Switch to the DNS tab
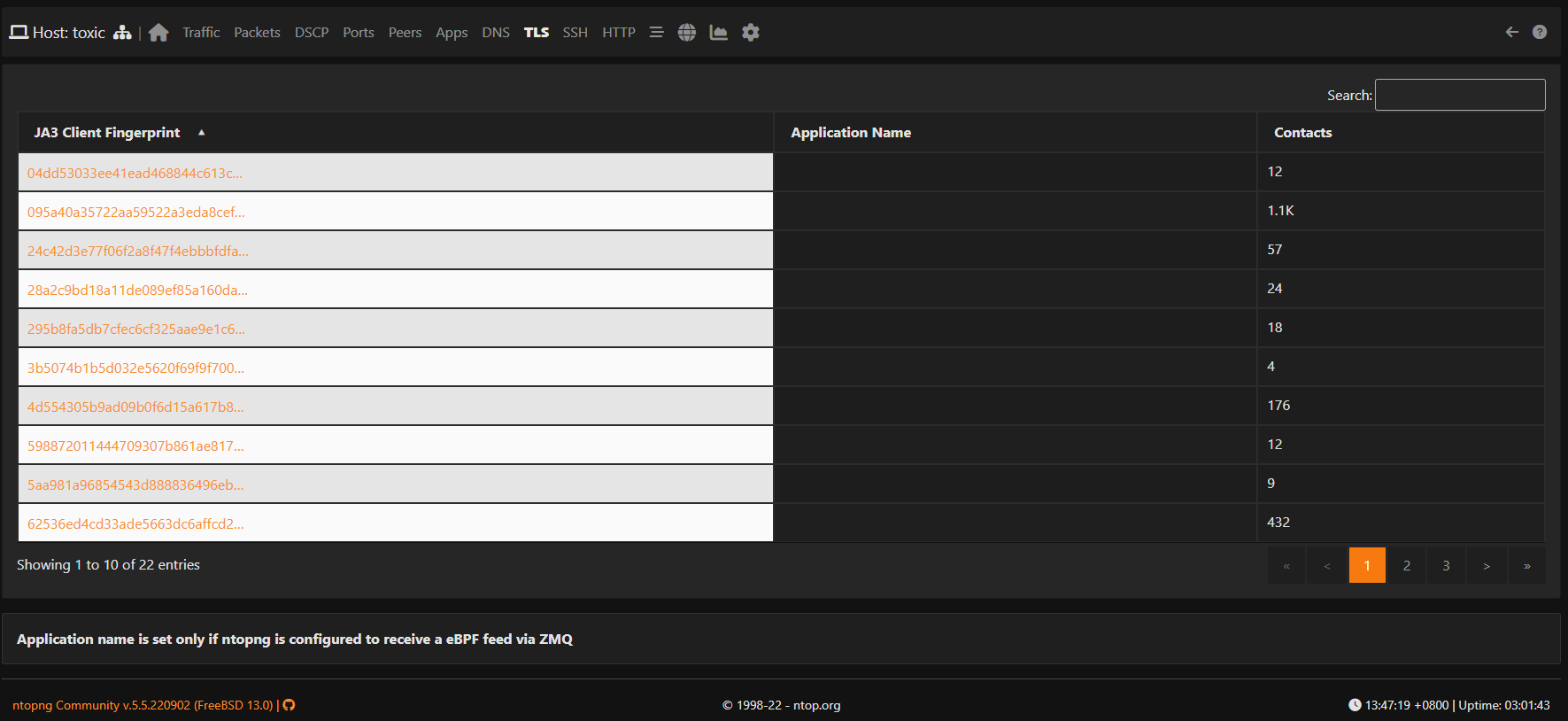 click(x=496, y=33)
